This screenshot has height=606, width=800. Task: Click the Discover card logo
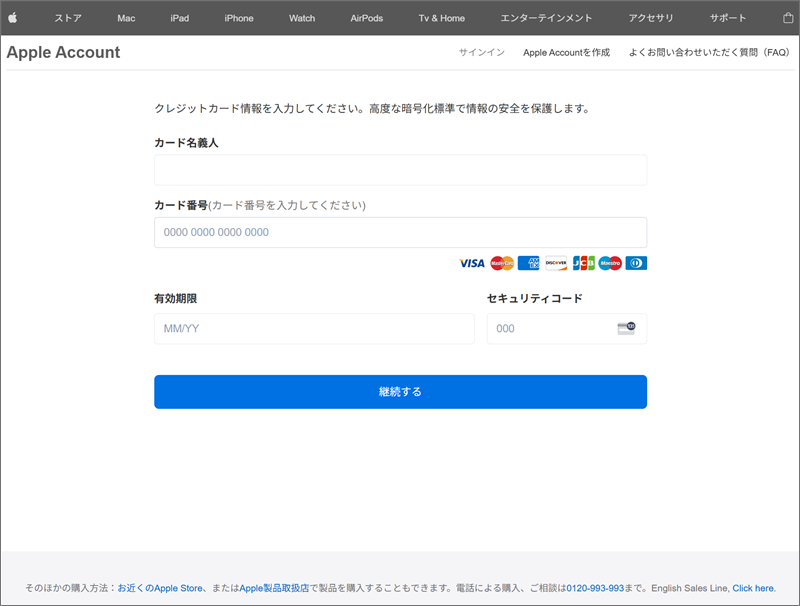[556, 263]
